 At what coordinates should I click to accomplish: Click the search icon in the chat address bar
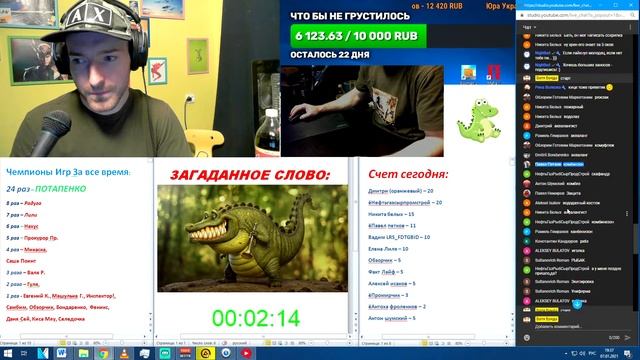(633, 15)
